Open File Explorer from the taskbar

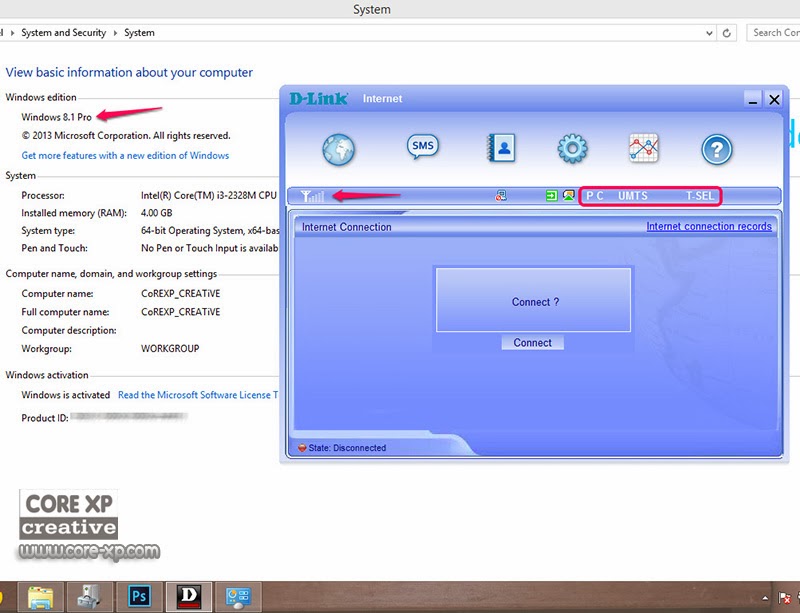pos(41,597)
